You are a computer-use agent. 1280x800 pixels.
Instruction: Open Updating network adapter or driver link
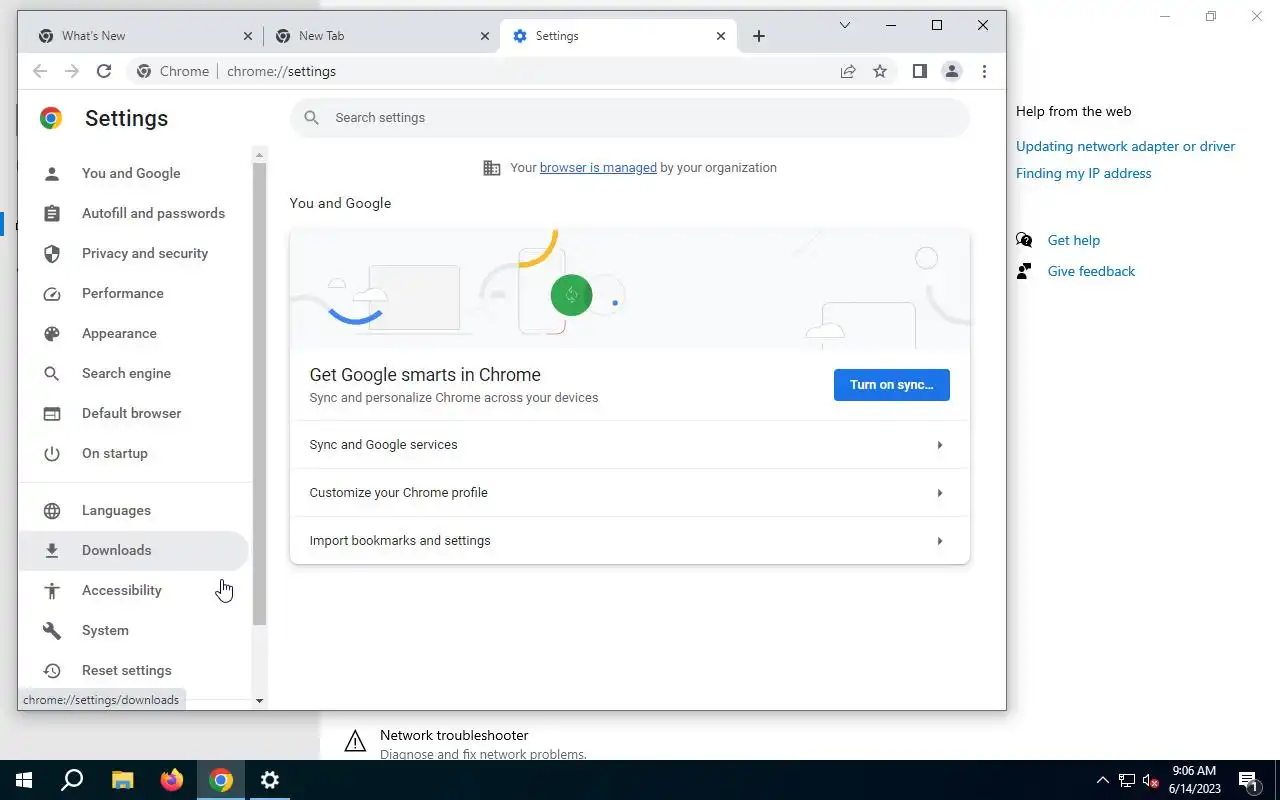1125,146
